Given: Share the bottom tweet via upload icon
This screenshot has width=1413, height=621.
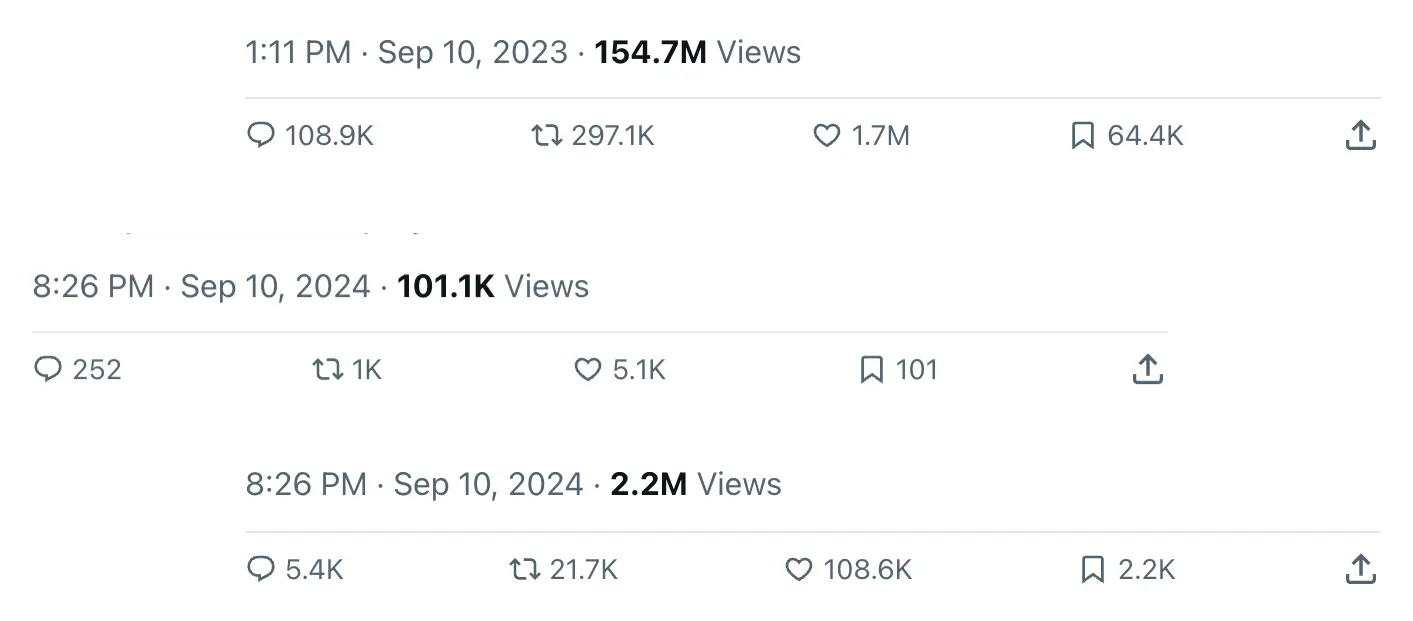Looking at the screenshot, I should click(x=1360, y=569).
